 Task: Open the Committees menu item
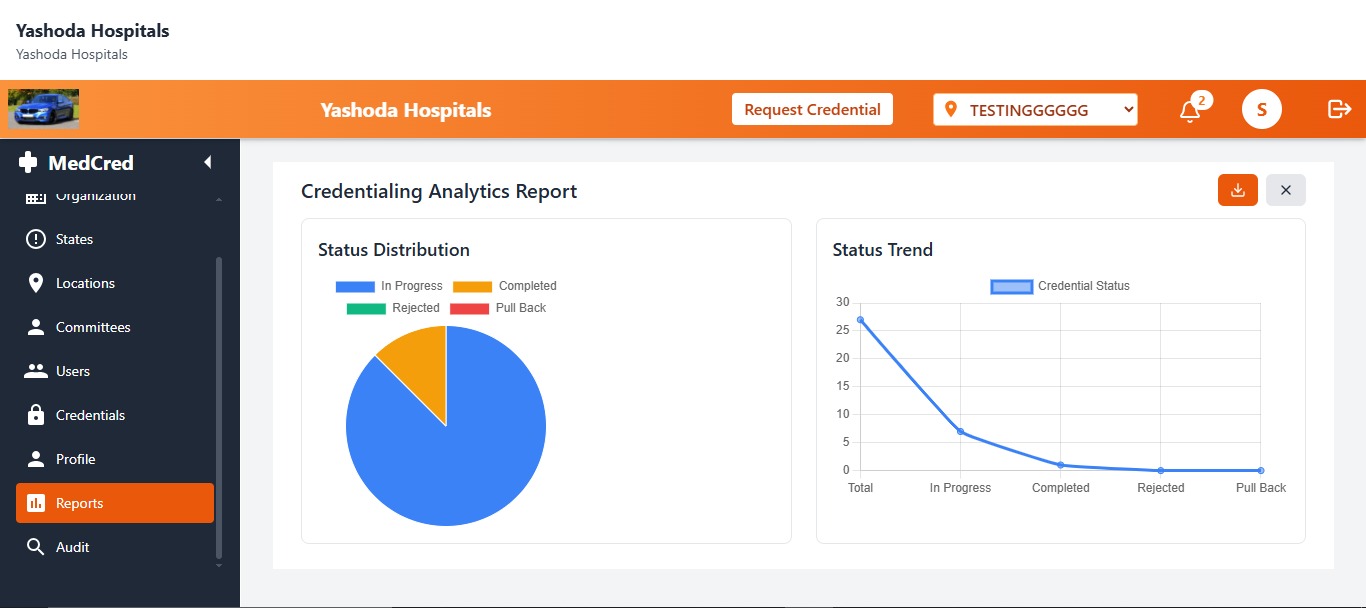pos(115,327)
